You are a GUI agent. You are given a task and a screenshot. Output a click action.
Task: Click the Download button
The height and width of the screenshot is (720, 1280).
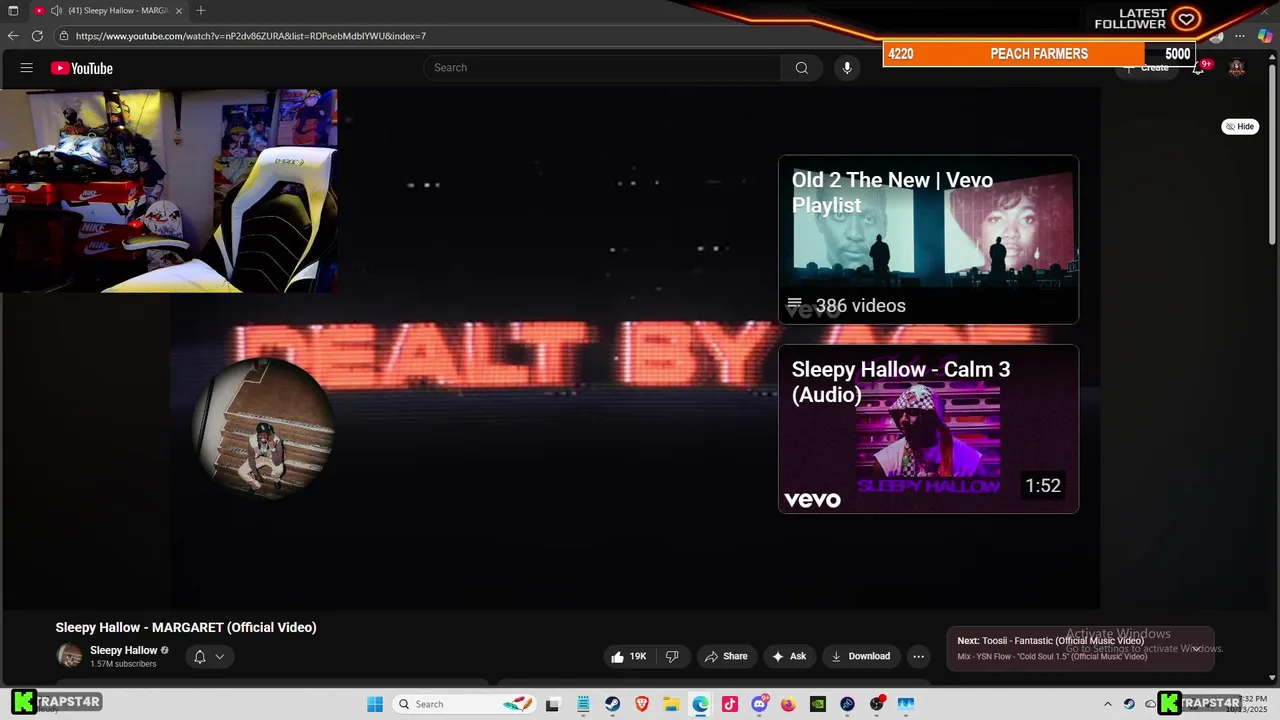860,656
